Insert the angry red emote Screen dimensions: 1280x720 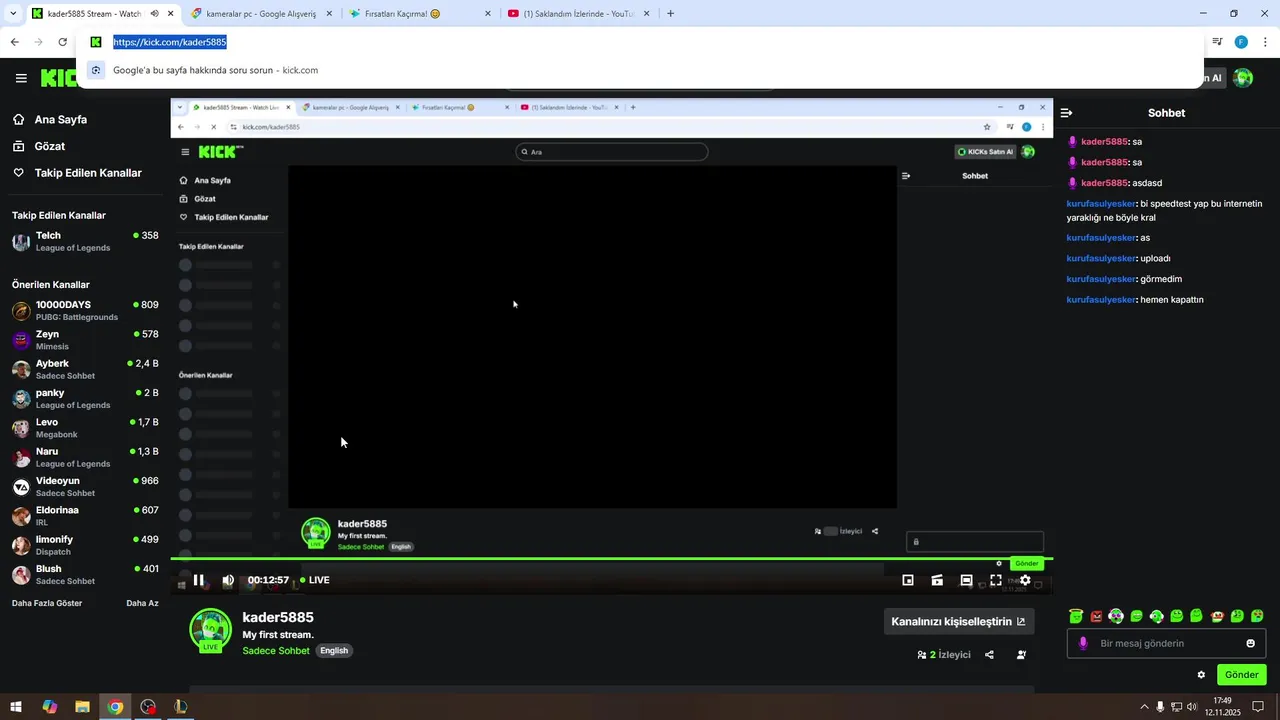tap(1096, 616)
